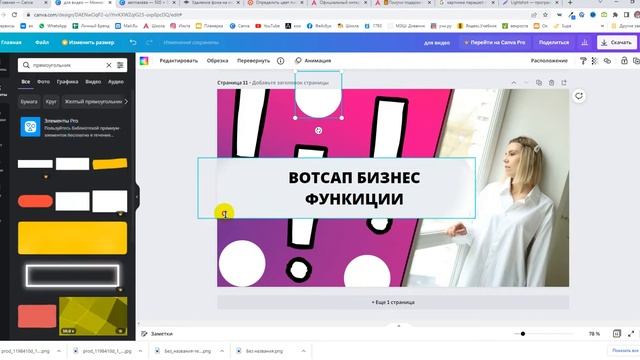Image resolution: width=640 pixels, height=360 pixels.
Task: Duplicate page 11 with copy icon
Action: coord(539,83)
